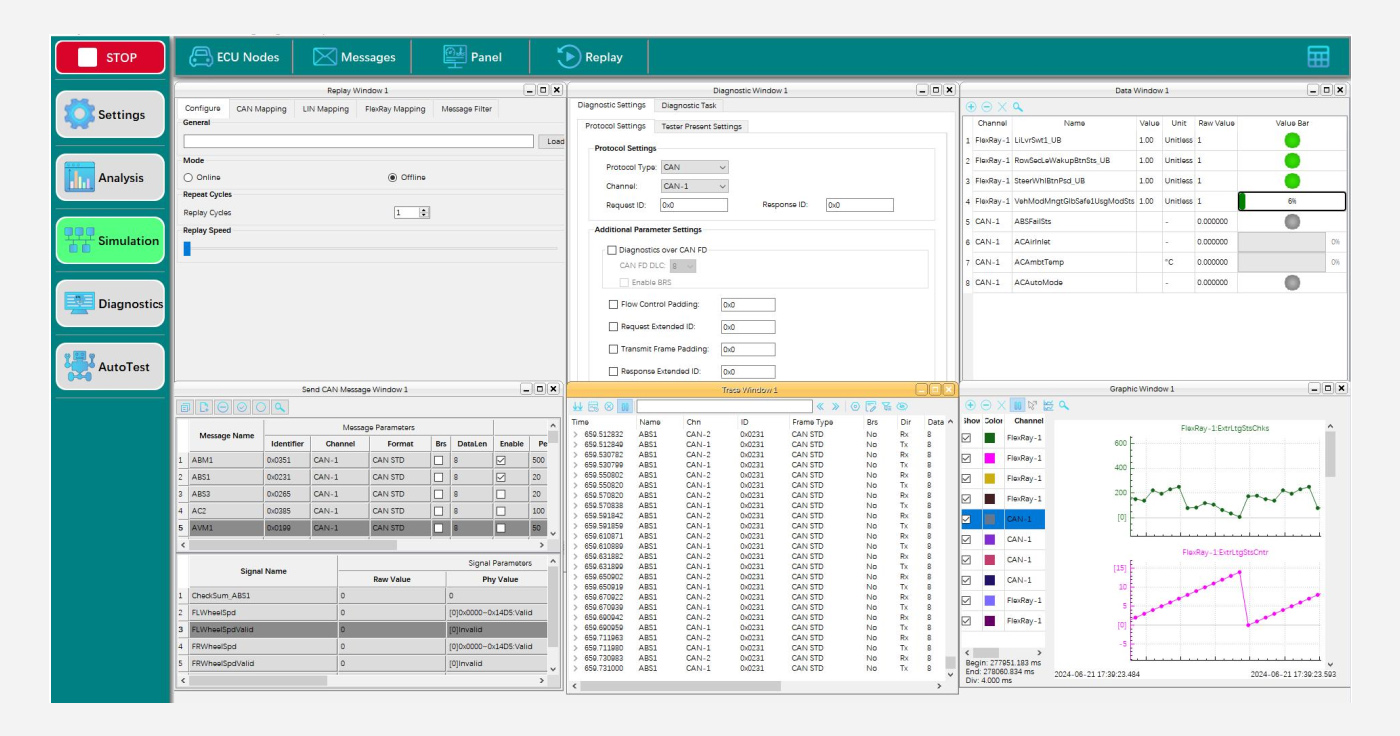
Task: Increment the Replay Cycles stepper
Action: (x=424, y=210)
